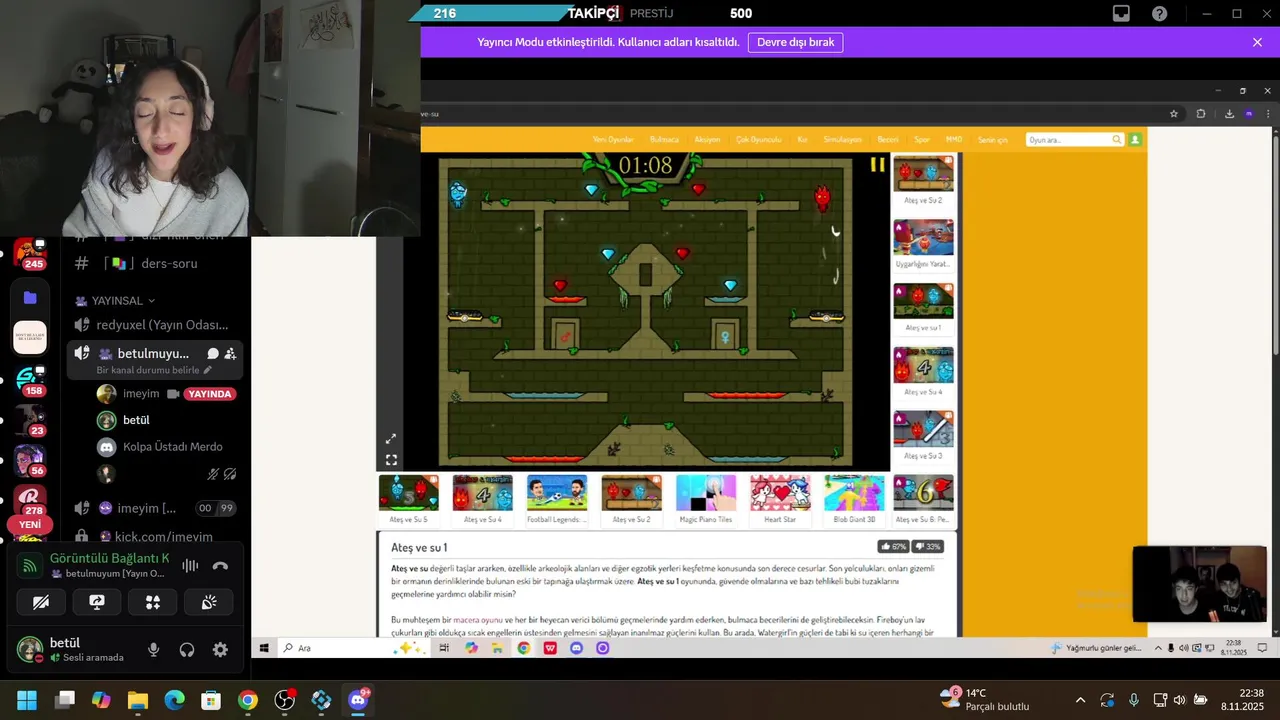Open Simülasyon category
The image size is (1280, 720).
[x=842, y=140]
